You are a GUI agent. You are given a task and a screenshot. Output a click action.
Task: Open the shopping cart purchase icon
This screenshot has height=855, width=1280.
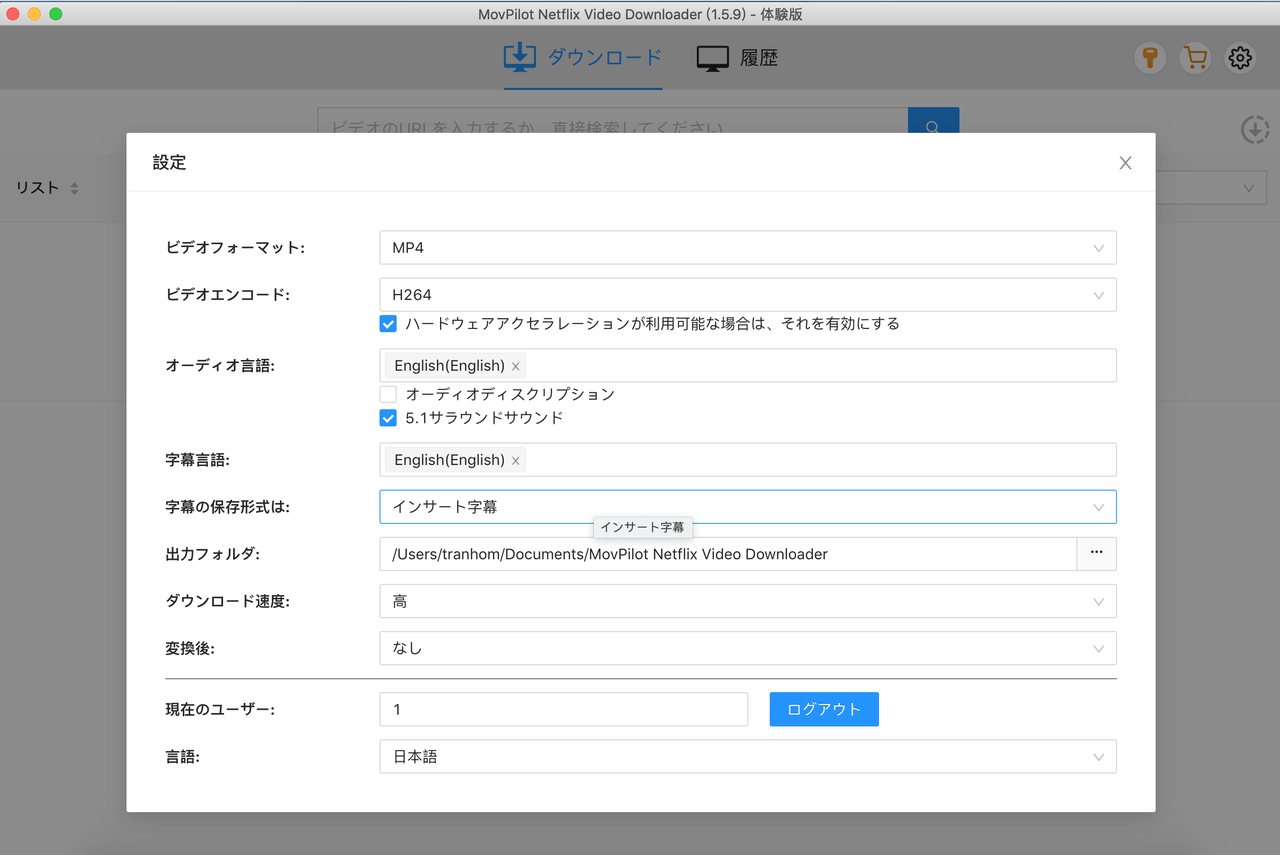(x=1195, y=58)
